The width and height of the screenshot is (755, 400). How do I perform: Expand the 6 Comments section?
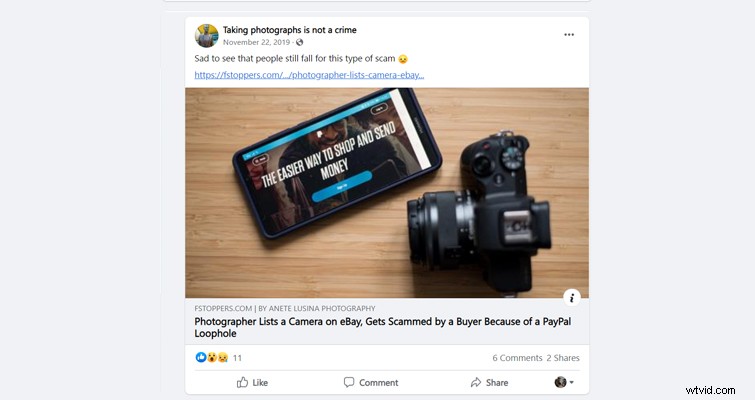click(516, 357)
